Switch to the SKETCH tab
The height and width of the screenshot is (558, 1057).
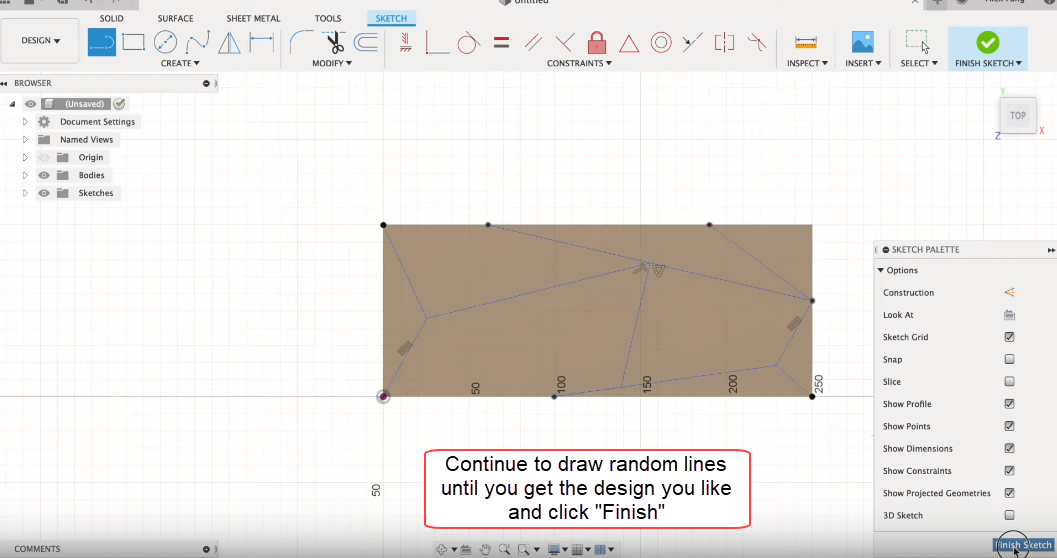391,18
